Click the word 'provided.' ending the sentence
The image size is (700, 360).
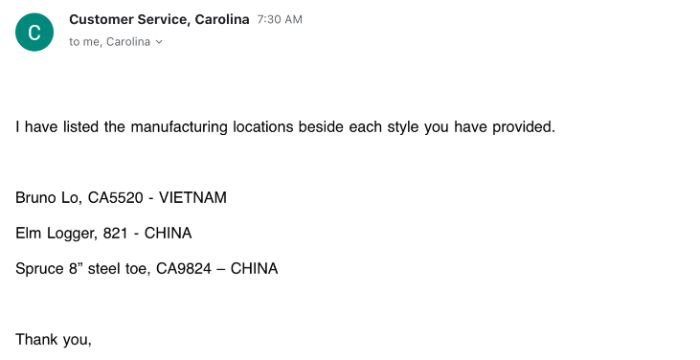tap(524, 127)
